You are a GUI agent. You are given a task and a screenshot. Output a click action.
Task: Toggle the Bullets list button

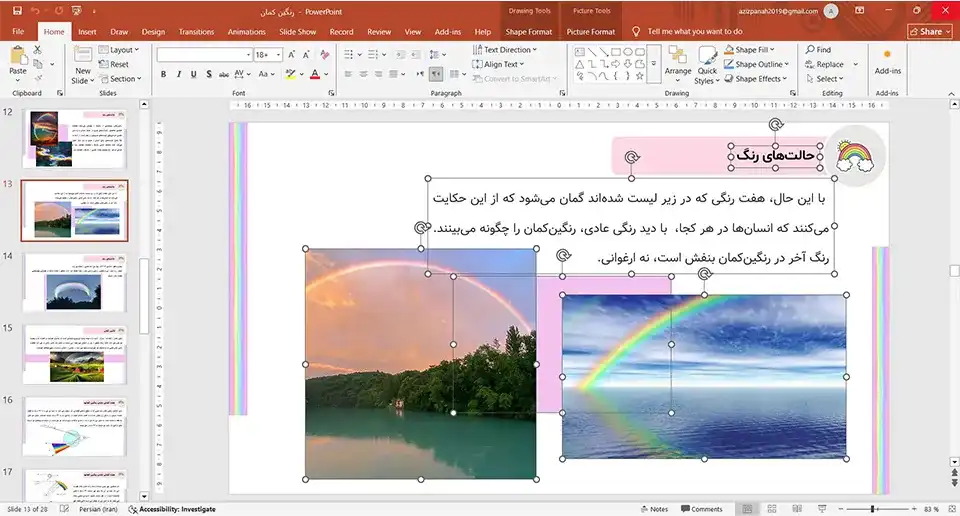coord(348,54)
